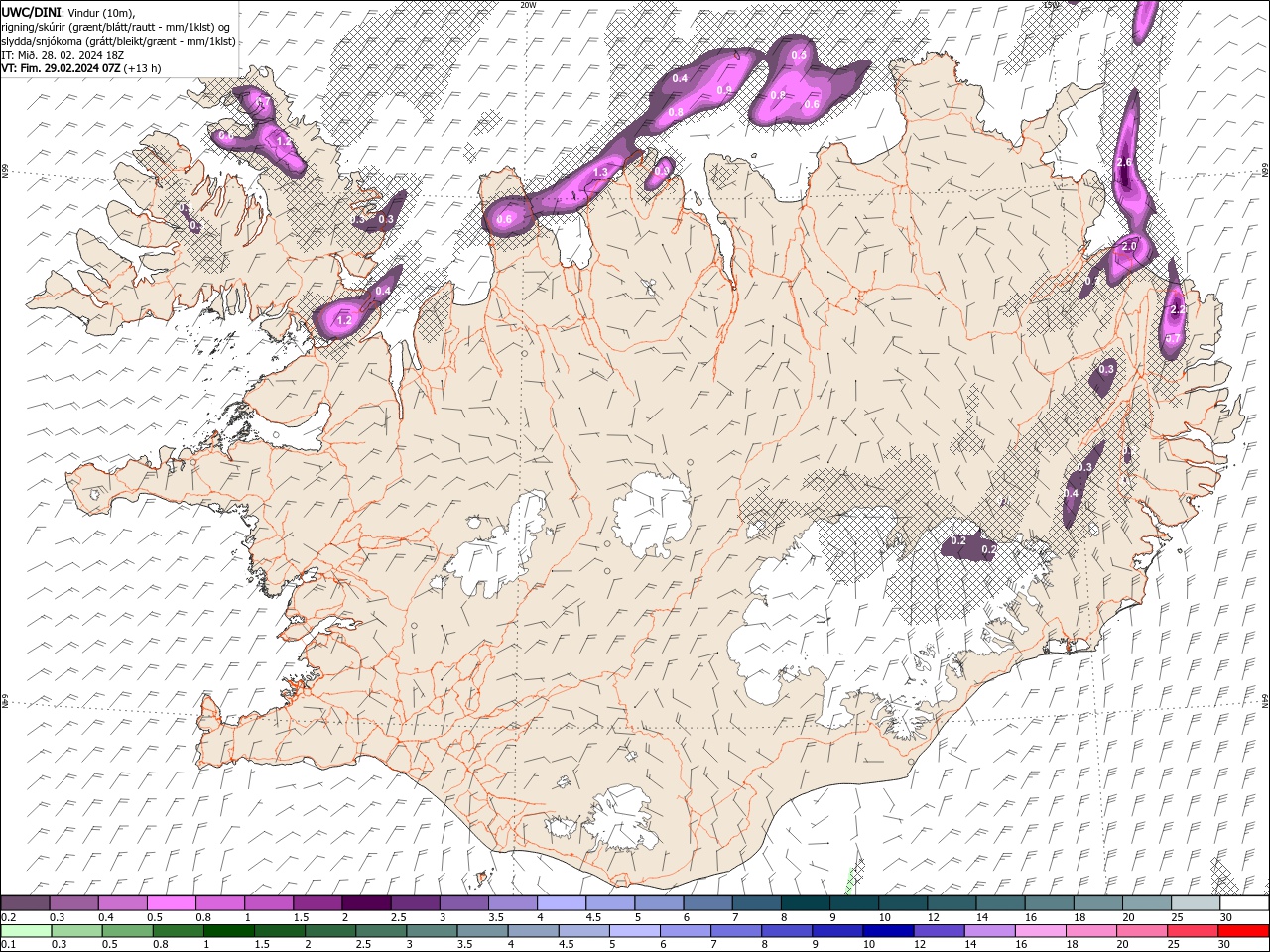Viewport: 1270px width, 952px height.
Task: Pick the 3–3.5 violet swatch in the upper legend
Action: coord(463,903)
